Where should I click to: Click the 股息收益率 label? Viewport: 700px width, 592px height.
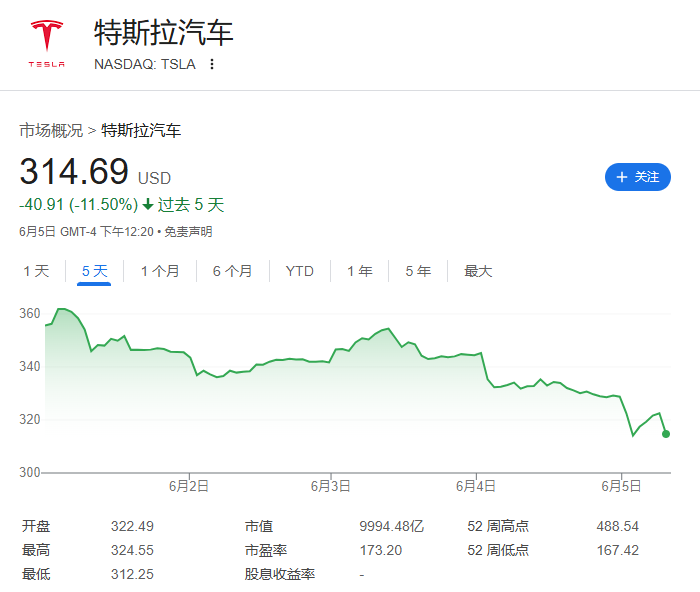279,574
